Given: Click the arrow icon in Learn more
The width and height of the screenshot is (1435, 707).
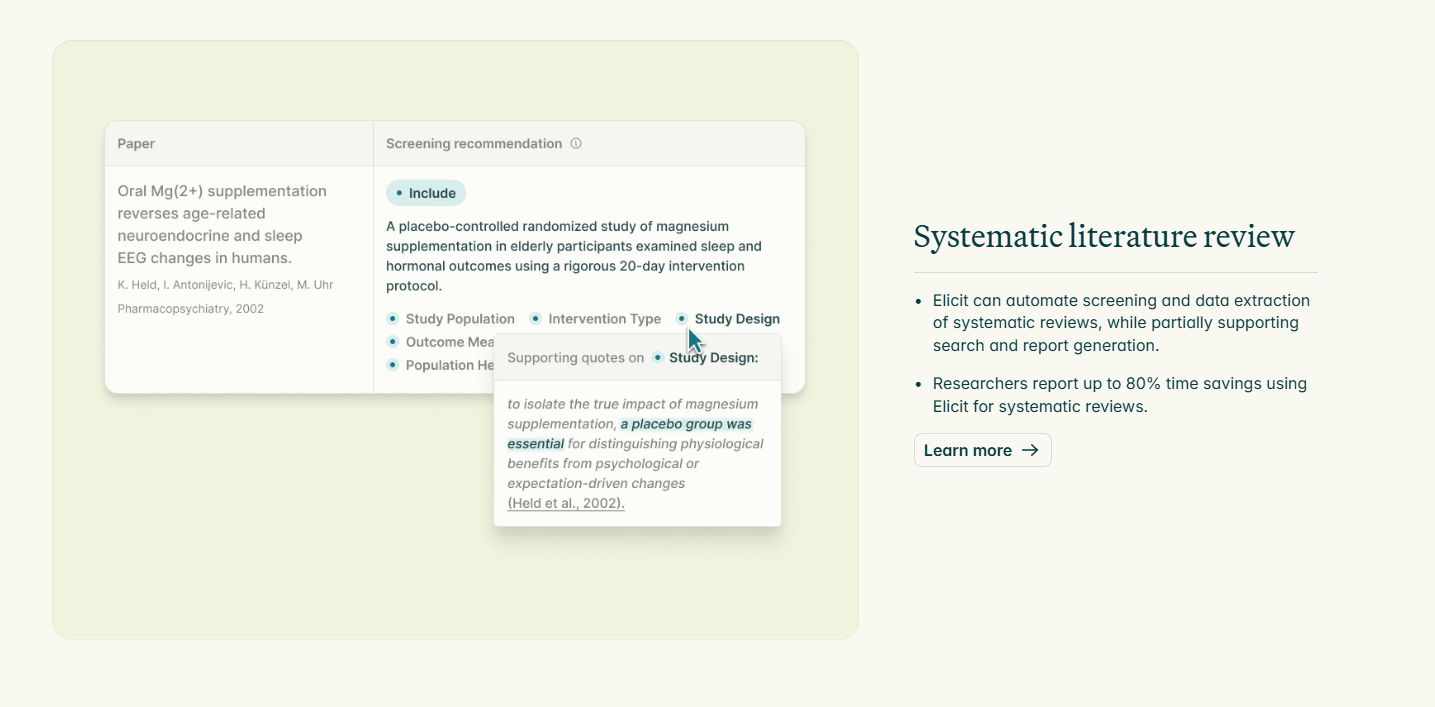Looking at the screenshot, I should point(1030,450).
